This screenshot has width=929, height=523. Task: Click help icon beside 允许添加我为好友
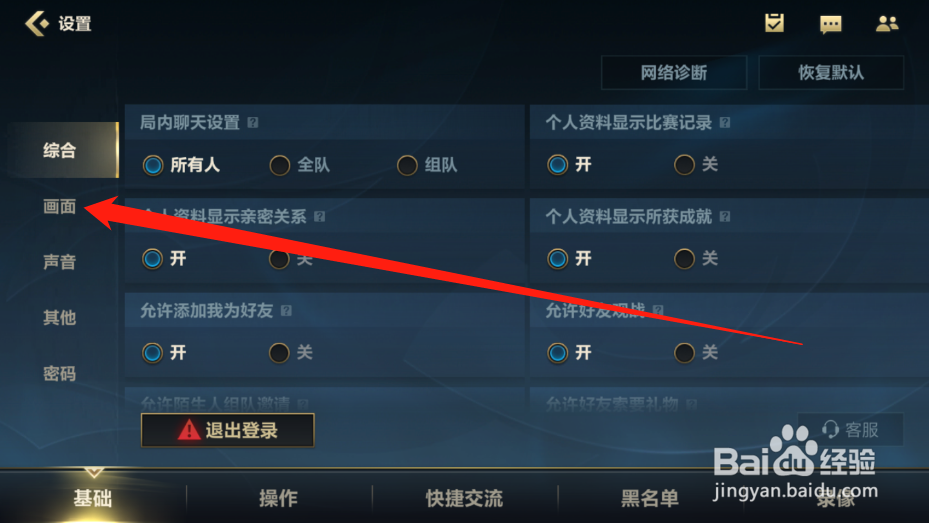coord(286,311)
